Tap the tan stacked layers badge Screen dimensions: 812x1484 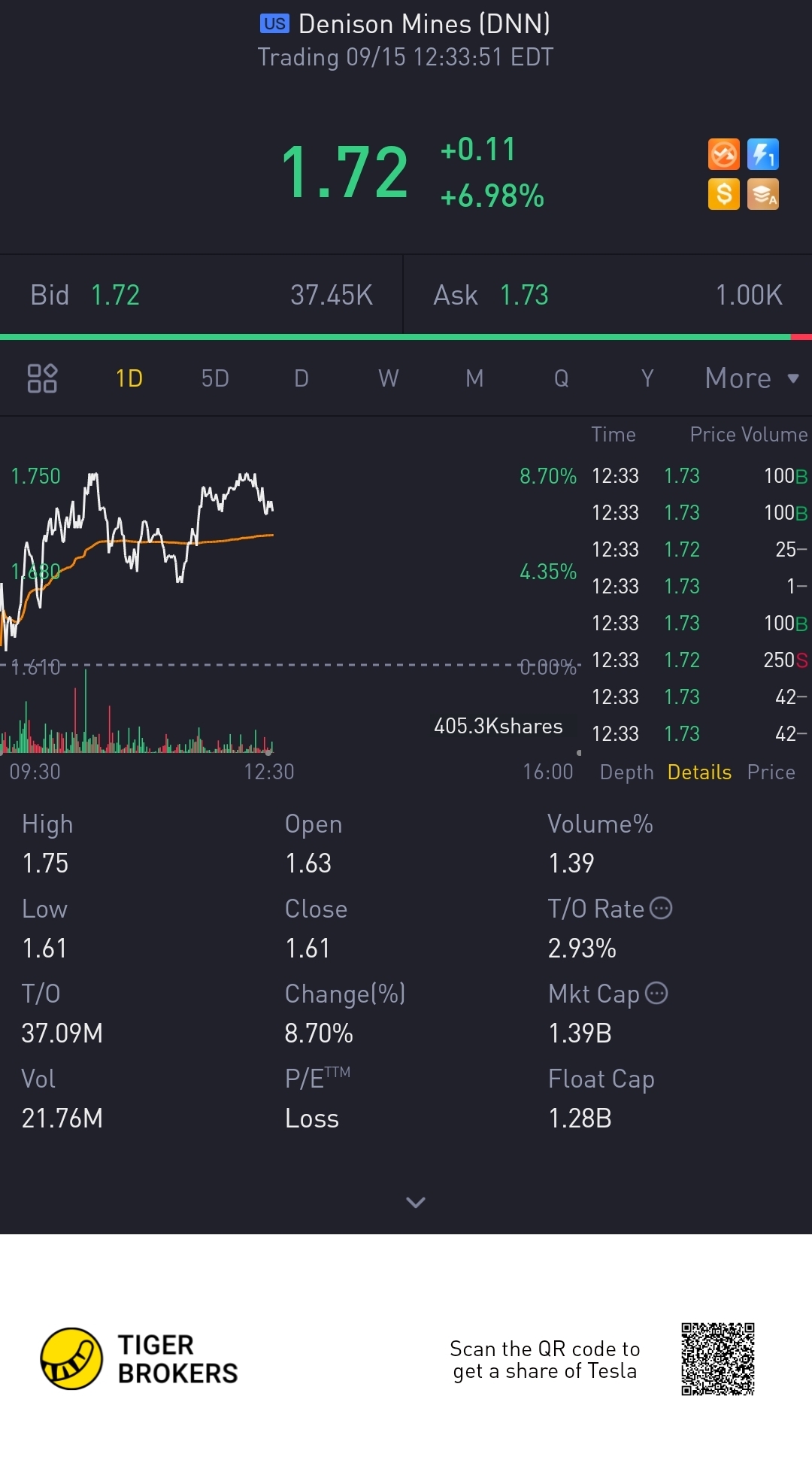point(762,194)
